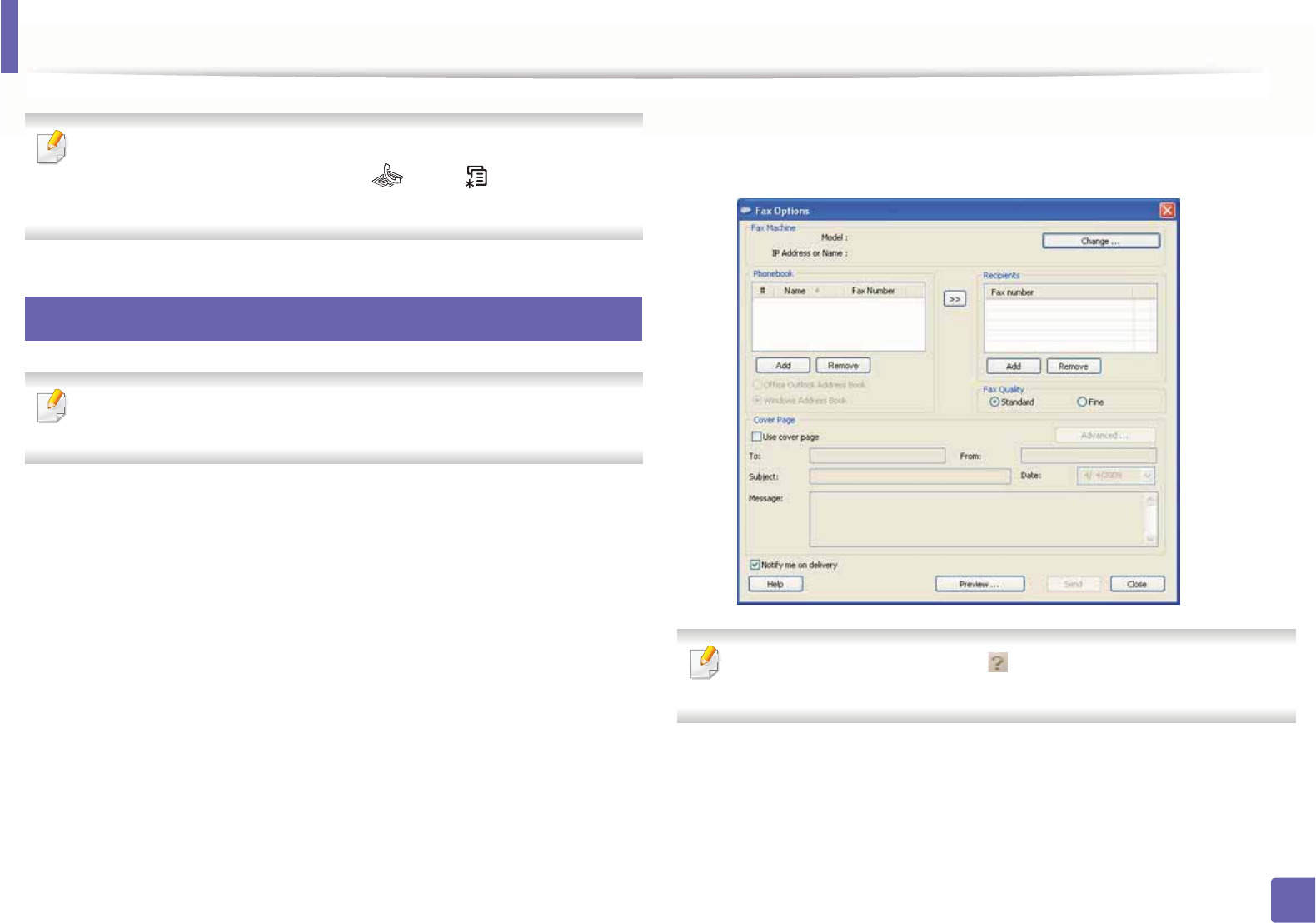This screenshot has width=1316, height=923.
Task: Click the Fax Number column header in Phonebook
Action: click(873, 291)
